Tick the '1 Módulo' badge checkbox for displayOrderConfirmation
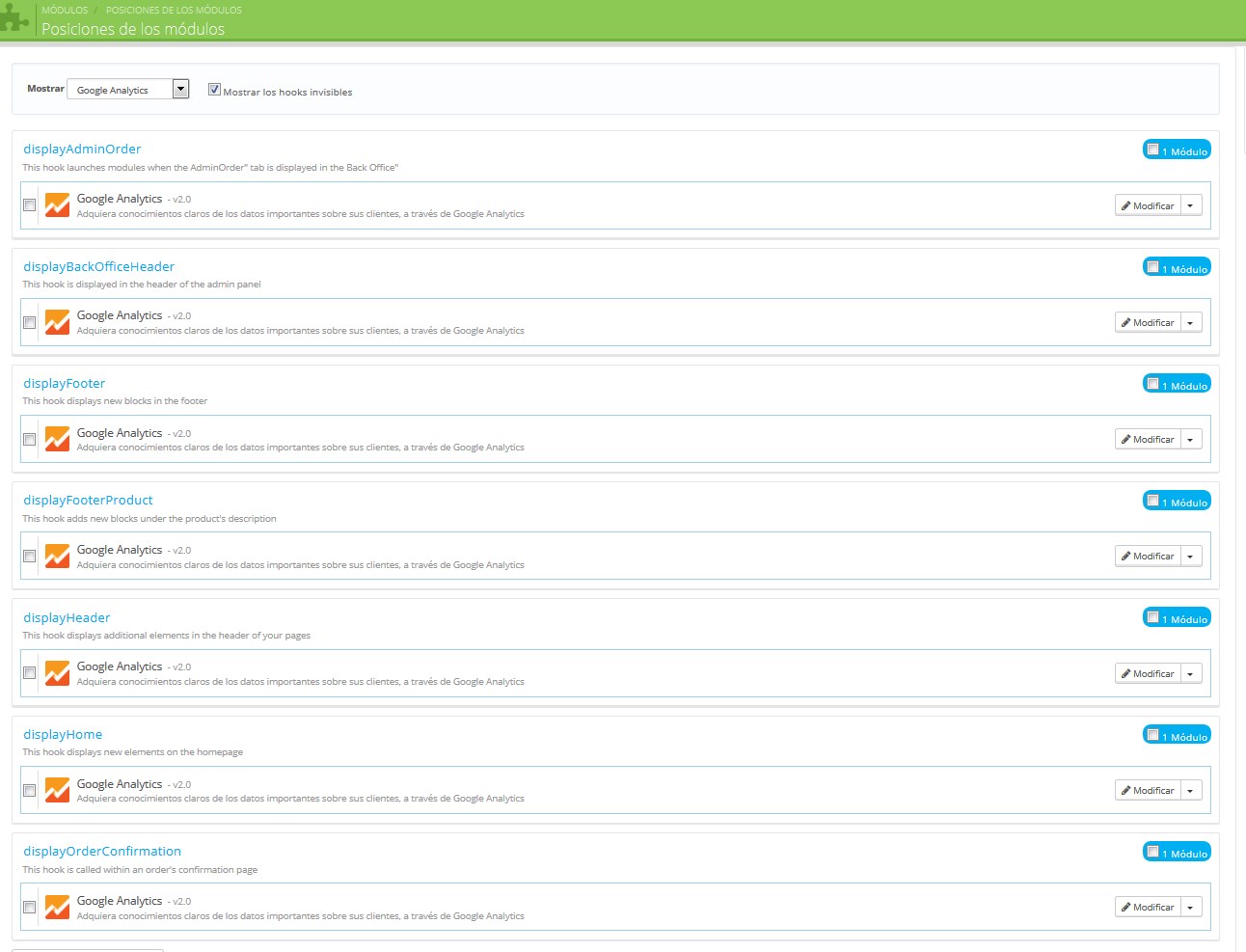 point(1152,851)
